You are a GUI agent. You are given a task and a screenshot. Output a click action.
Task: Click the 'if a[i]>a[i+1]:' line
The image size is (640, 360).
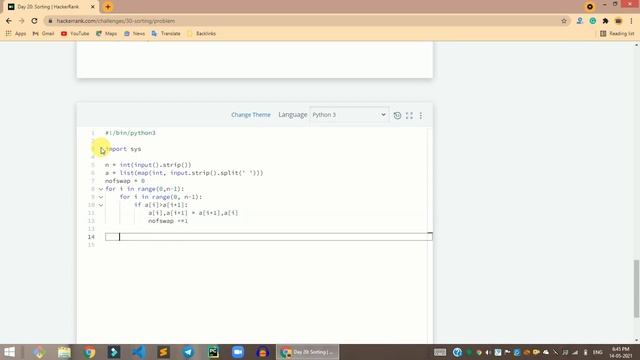click(161, 205)
